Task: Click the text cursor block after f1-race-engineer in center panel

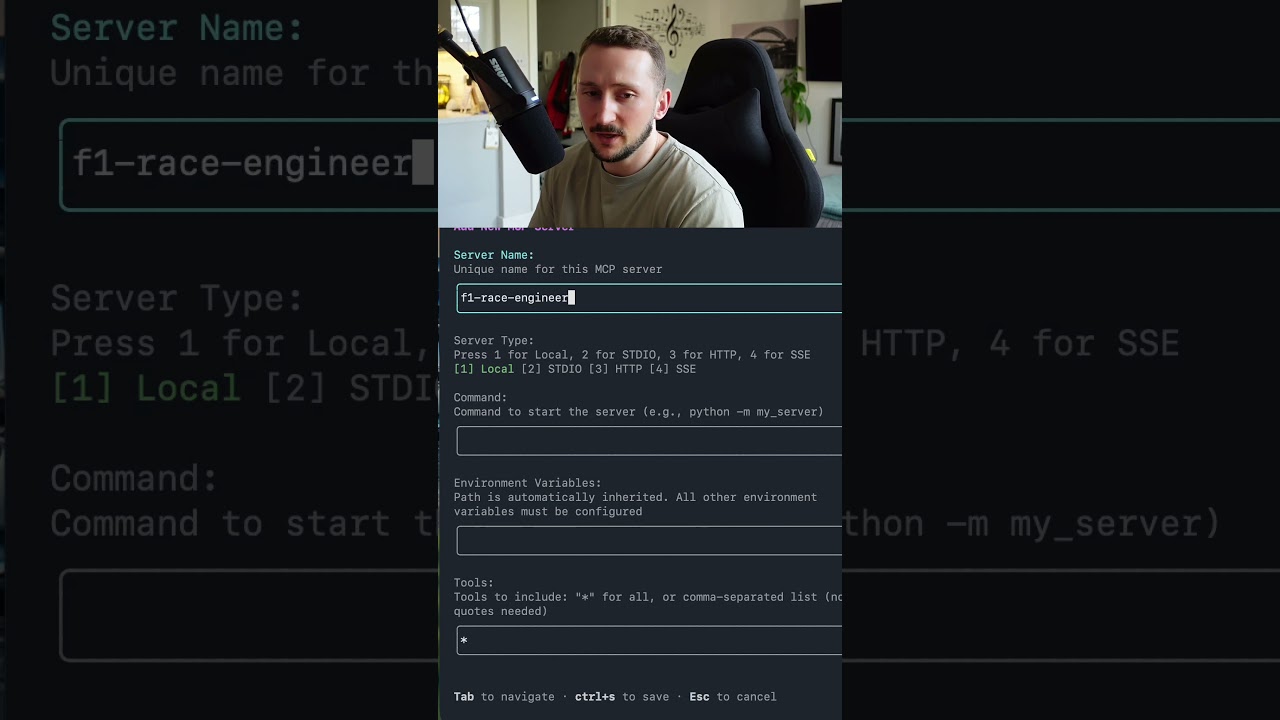Action: click(x=572, y=298)
